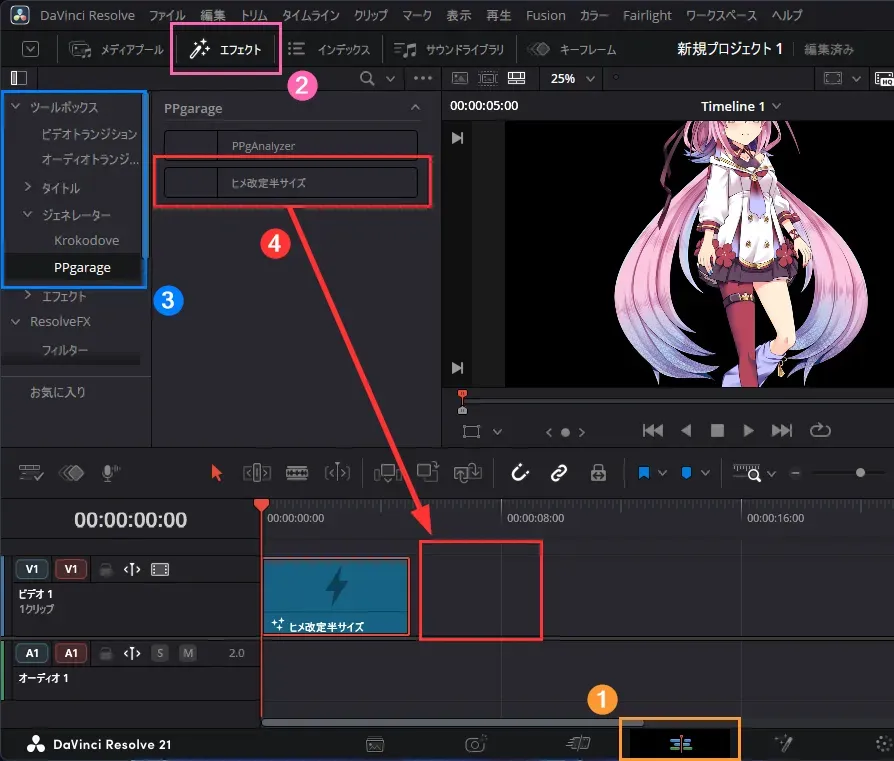This screenshot has width=894, height=761.
Task: Move the timeline zoom slider handle
Action: coord(860,473)
